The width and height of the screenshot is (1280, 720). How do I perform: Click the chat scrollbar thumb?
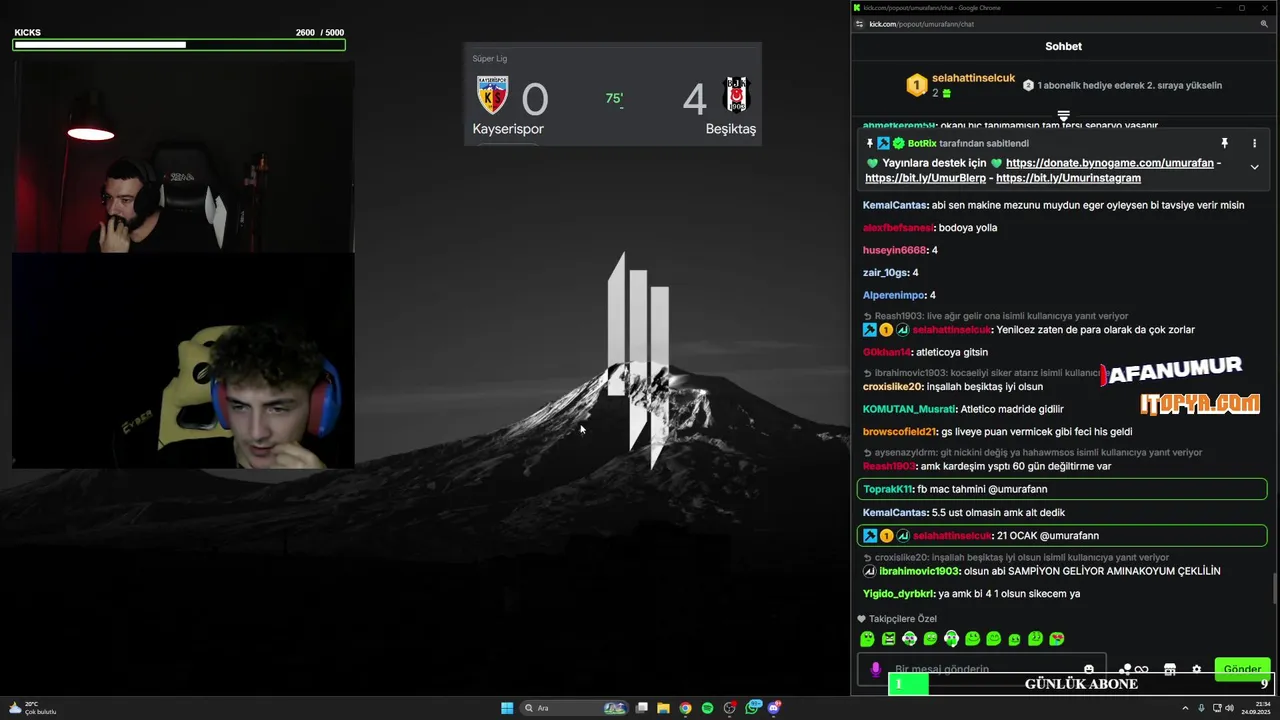point(1273,590)
